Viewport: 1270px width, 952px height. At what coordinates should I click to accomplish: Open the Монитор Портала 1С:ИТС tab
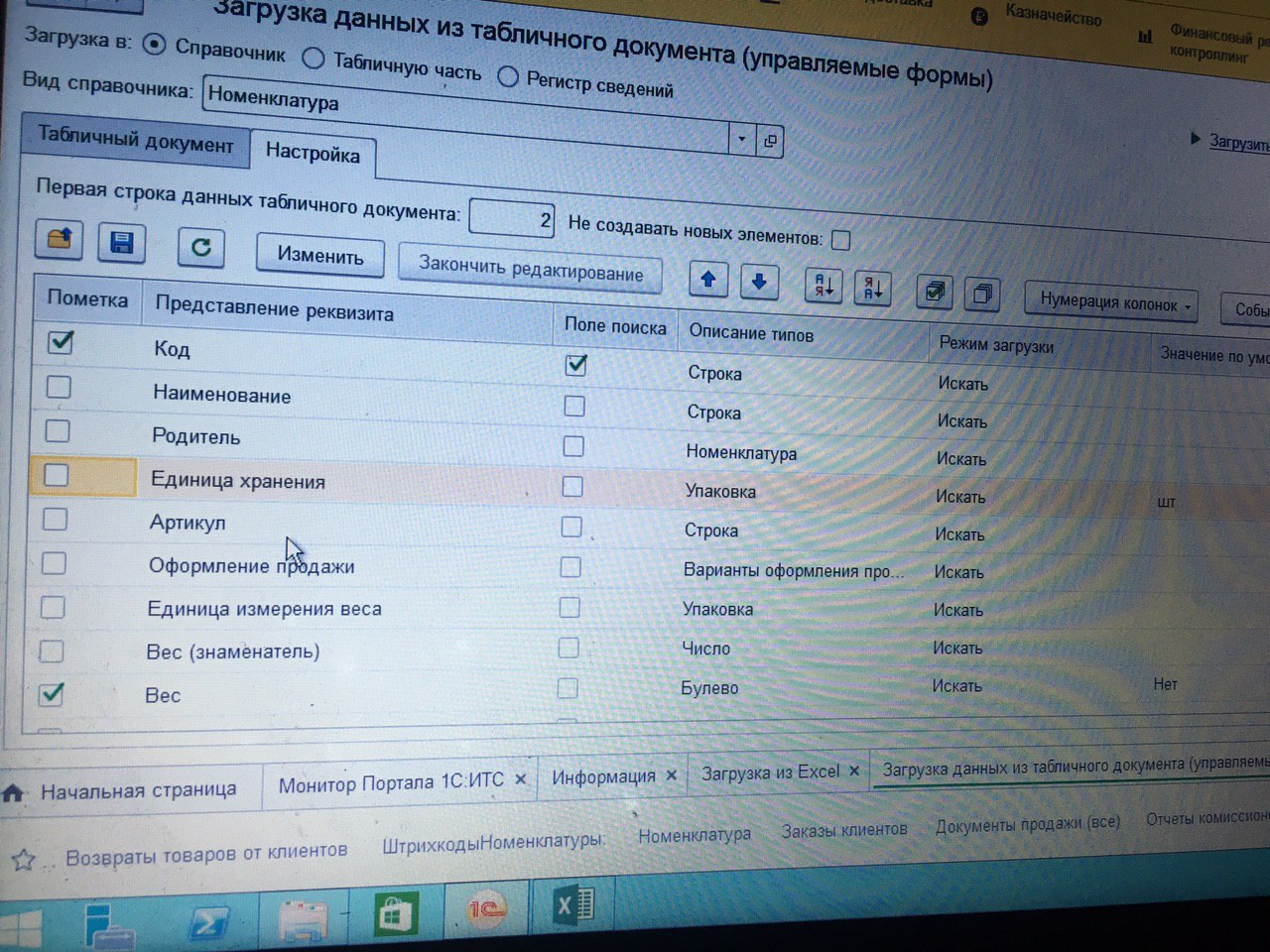[391, 783]
